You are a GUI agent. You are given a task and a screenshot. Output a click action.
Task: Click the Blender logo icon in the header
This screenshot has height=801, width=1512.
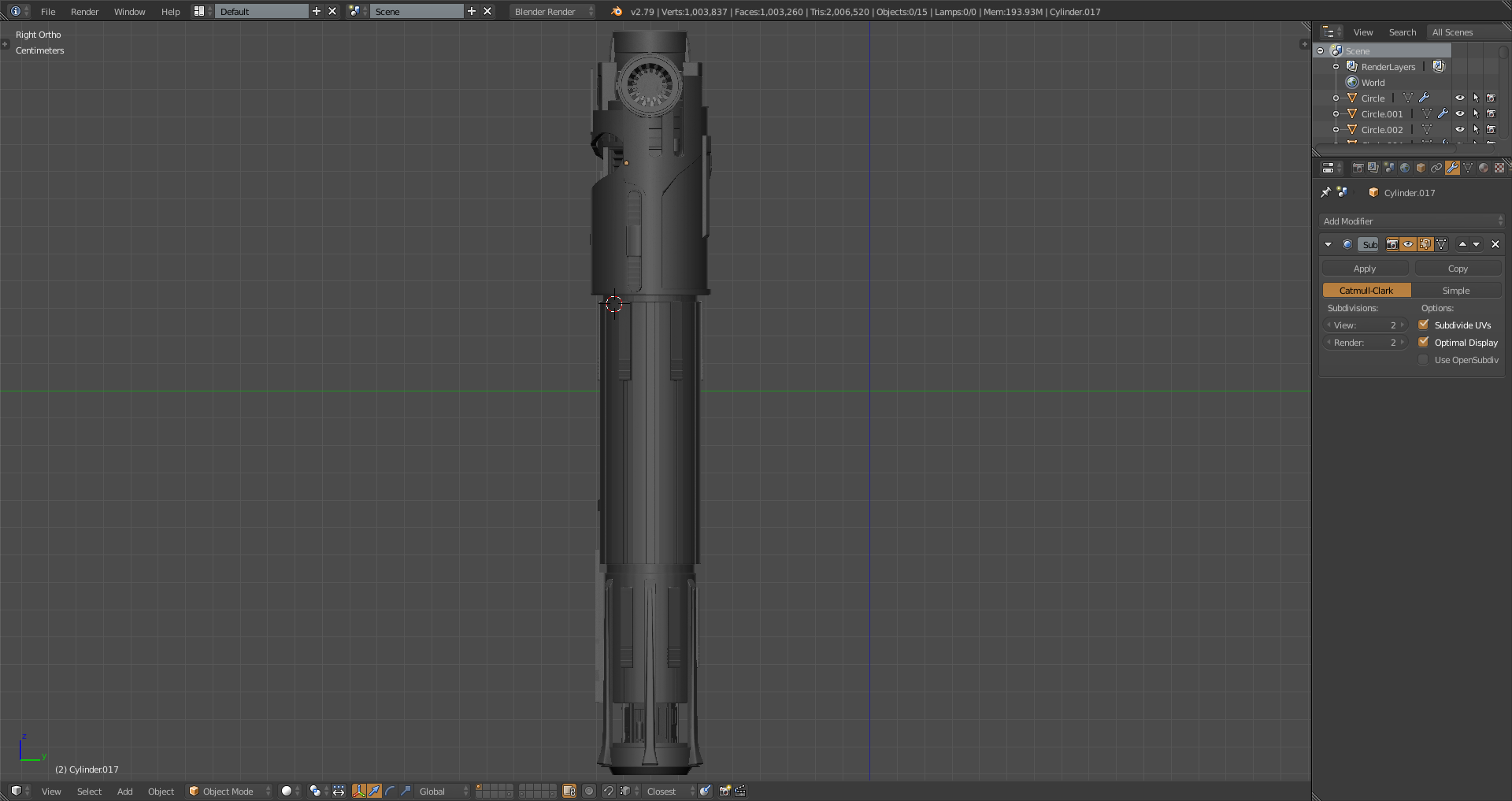point(617,11)
